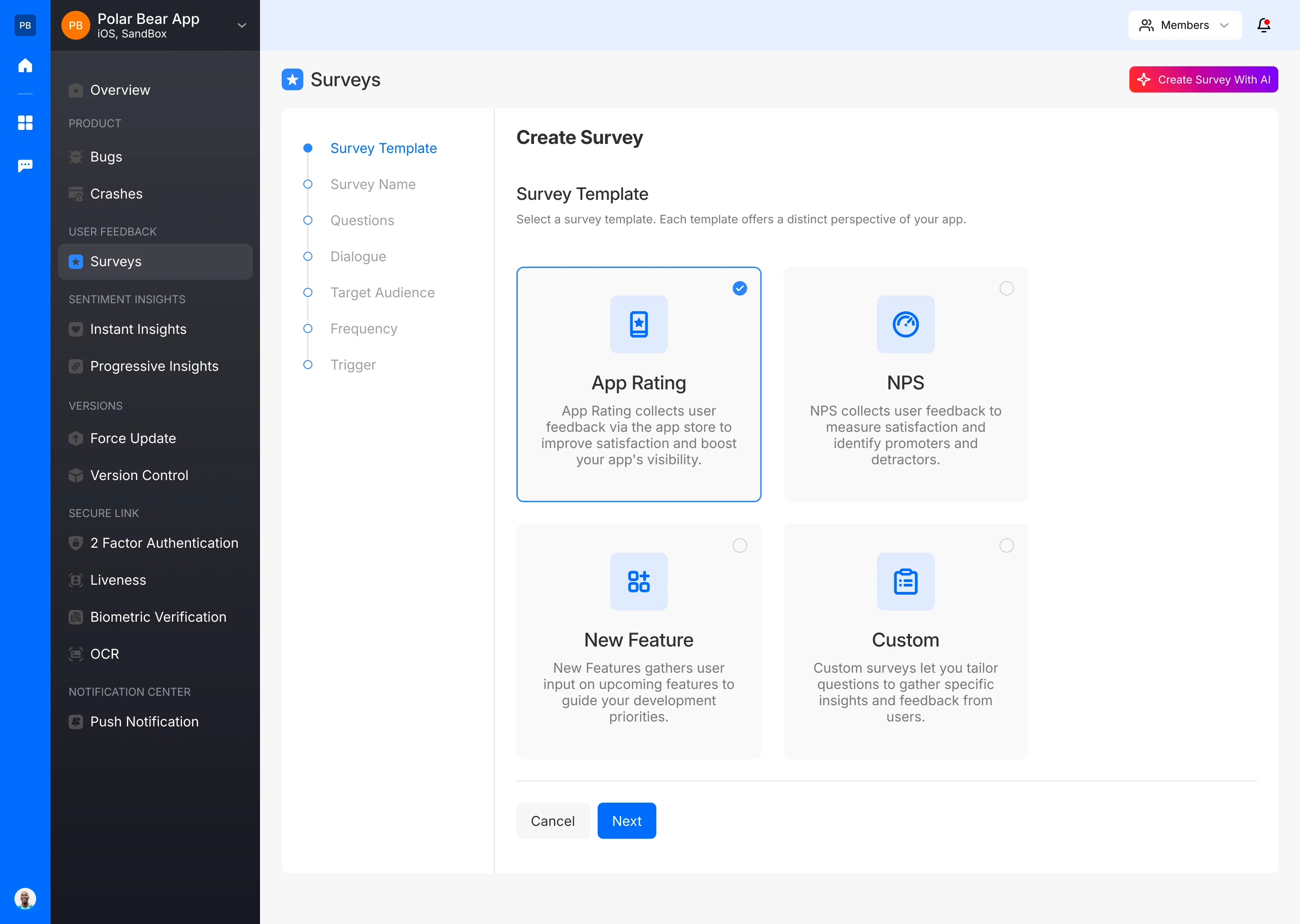Go to Push Notification in the sidebar
Screen dimensions: 1300x924
tap(144, 721)
